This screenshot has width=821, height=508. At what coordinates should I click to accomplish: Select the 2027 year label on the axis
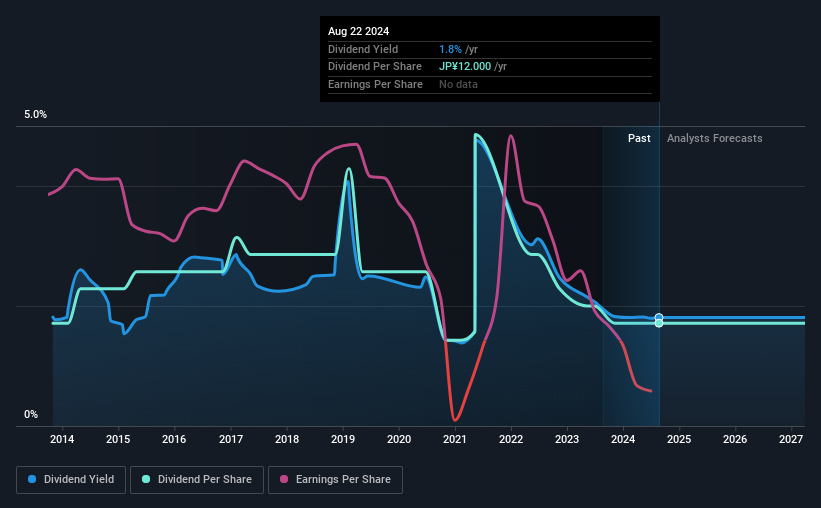(x=791, y=439)
